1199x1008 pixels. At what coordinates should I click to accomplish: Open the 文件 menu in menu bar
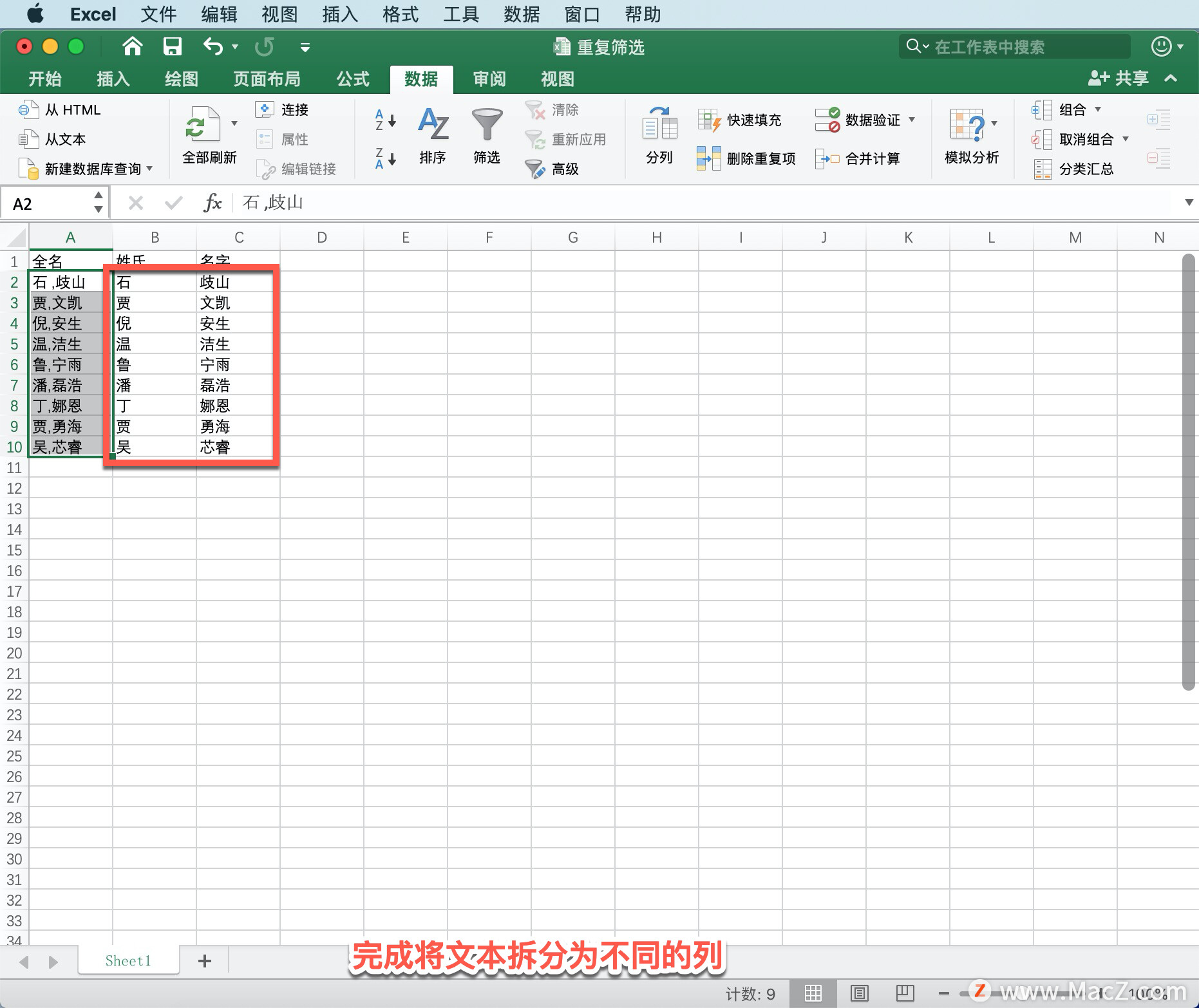pyautogui.click(x=158, y=14)
